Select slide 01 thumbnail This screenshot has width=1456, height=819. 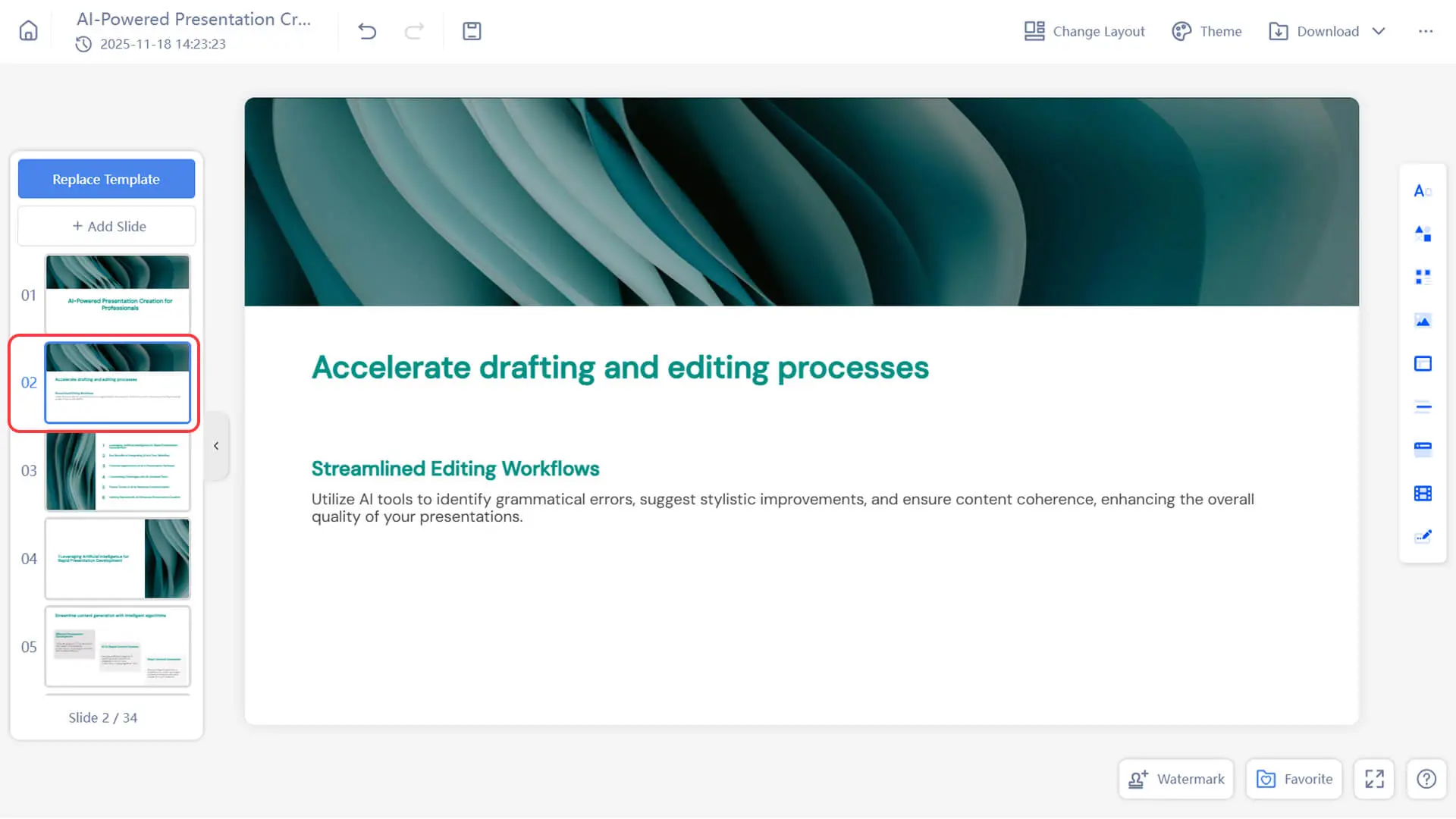point(118,294)
